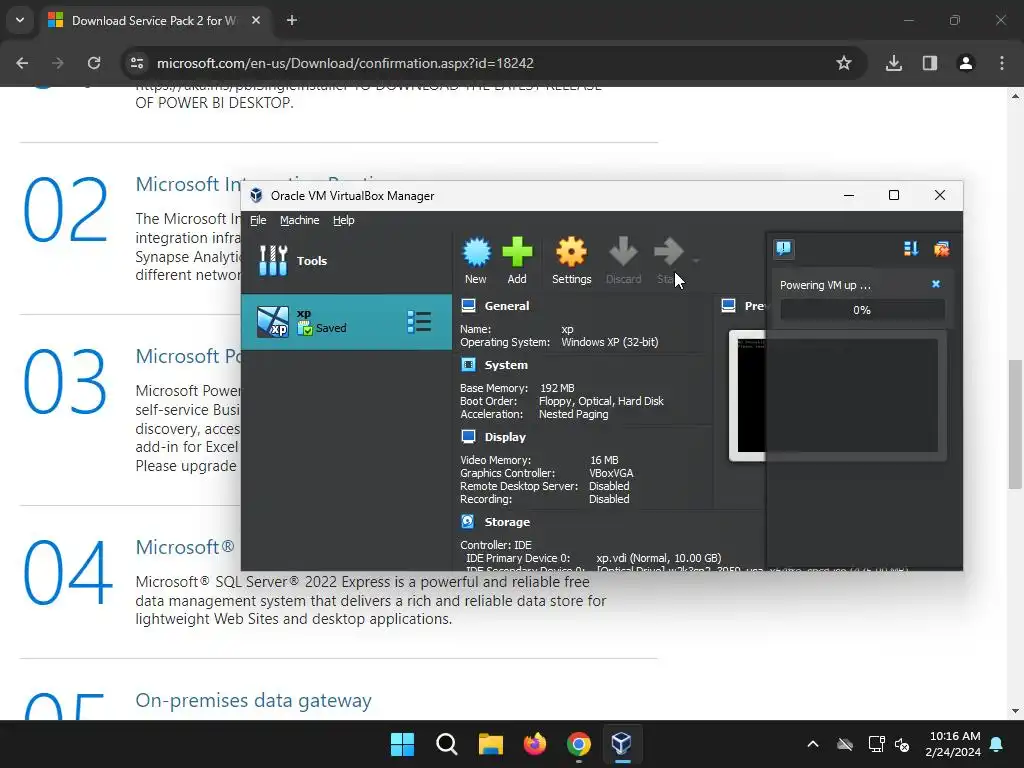
Task: Click the 'VBoxVGA' graphics controller value
Action: click(x=611, y=473)
